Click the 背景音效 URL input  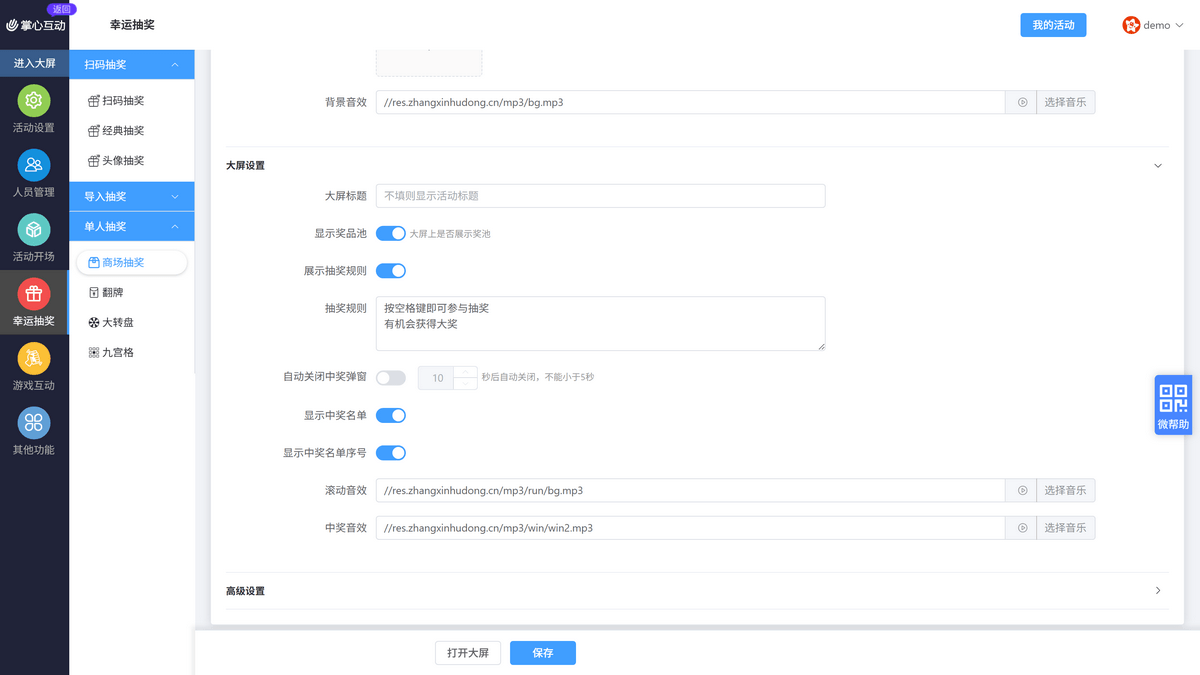click(x=691, y=102)
